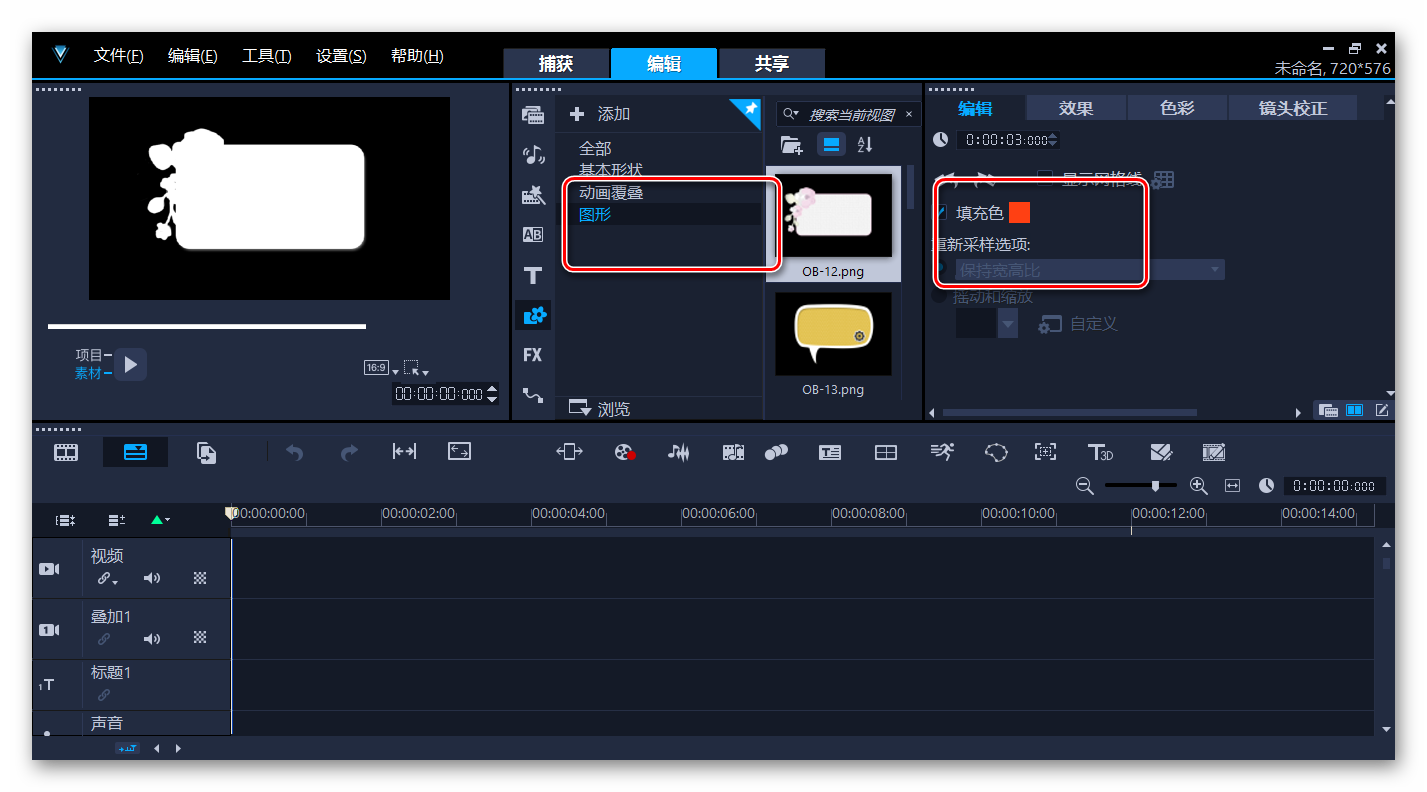Switch to storyboard view in timeline toolbar
Image resolution: width=1427 pixels, height=792 pixels.
66,452
